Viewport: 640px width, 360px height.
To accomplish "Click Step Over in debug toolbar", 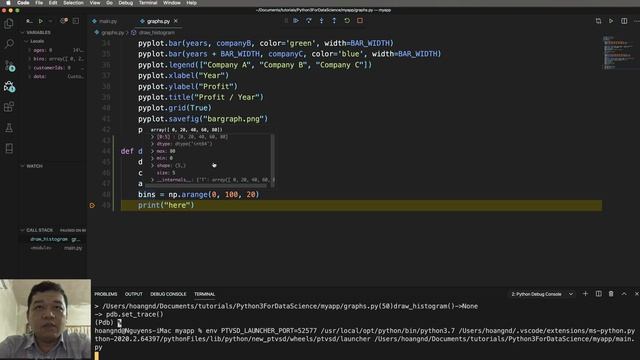I will pos(309,21).
